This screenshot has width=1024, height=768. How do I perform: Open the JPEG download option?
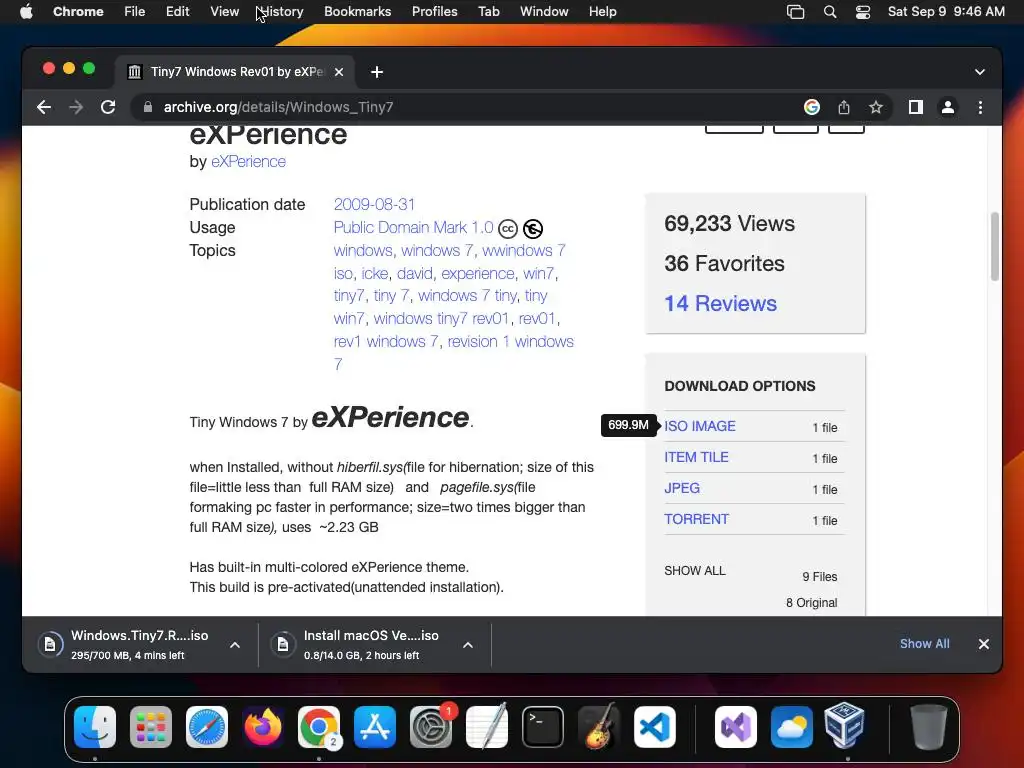[x=682, y=488]
